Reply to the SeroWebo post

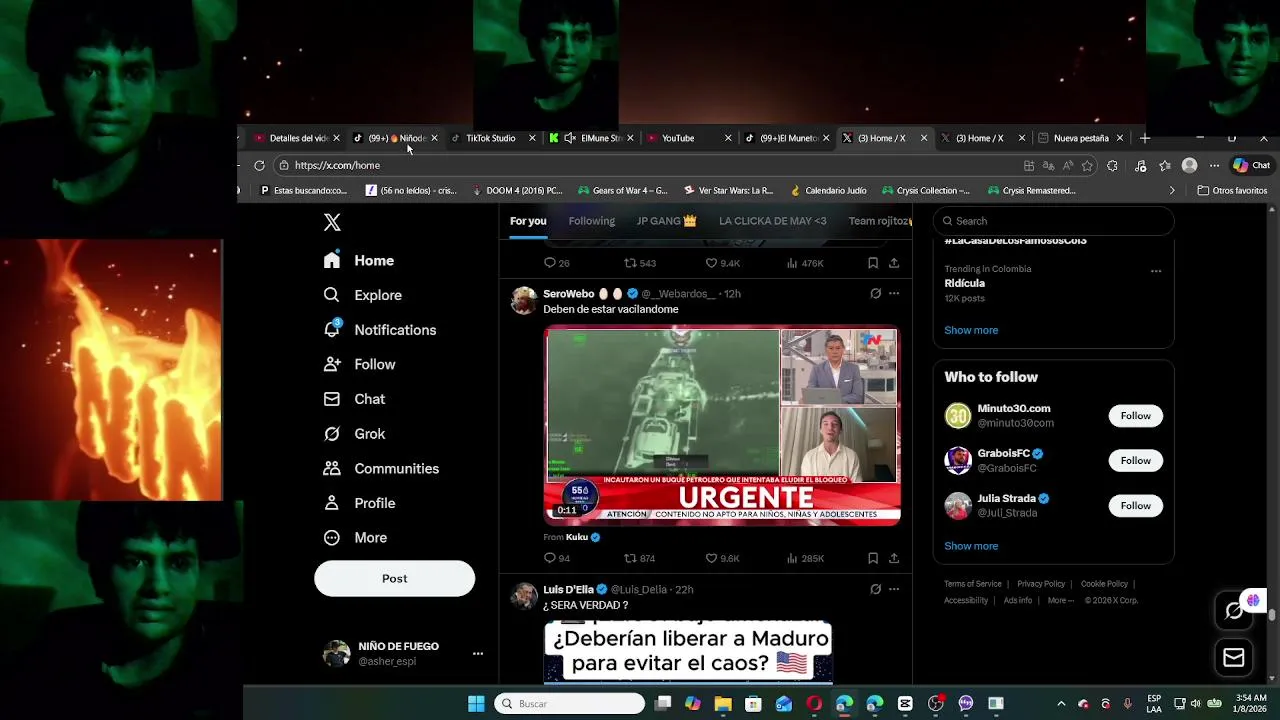coord(556,558)
